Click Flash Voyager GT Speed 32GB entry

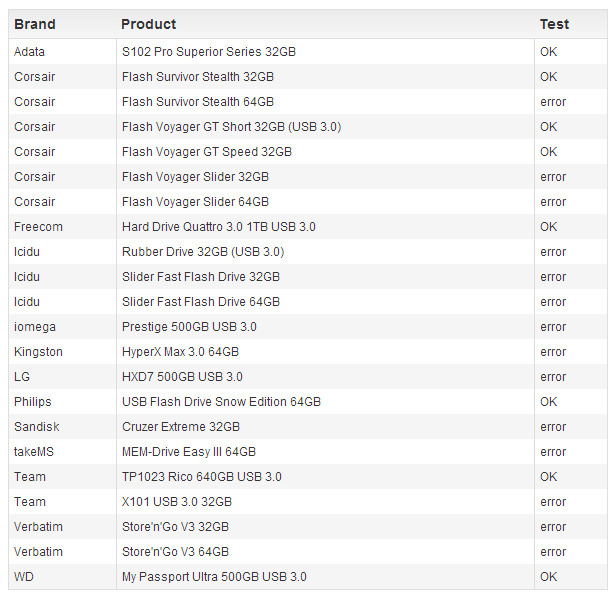[x=207, y=152]
